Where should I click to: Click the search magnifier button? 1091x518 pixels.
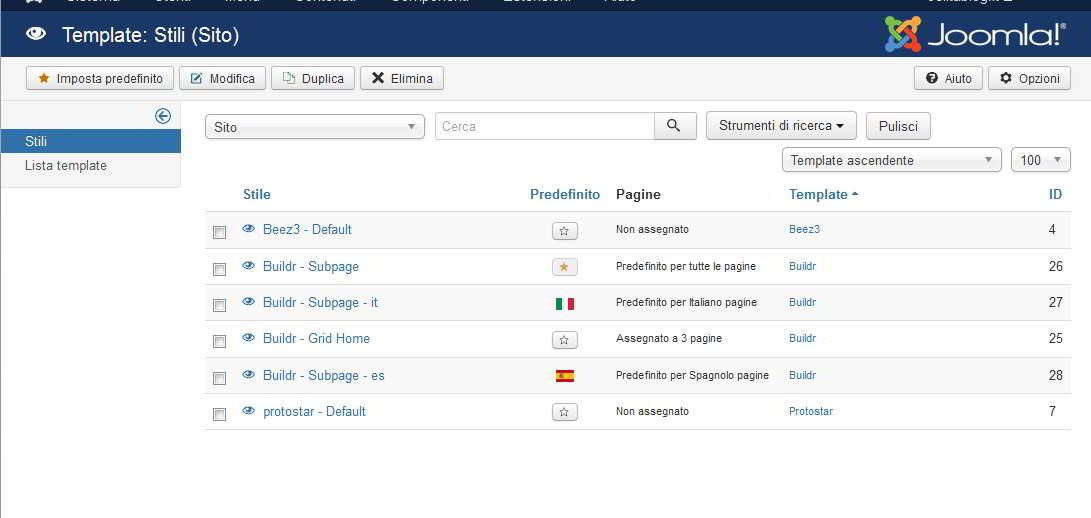pyautogui.click(x=675, y=126)
